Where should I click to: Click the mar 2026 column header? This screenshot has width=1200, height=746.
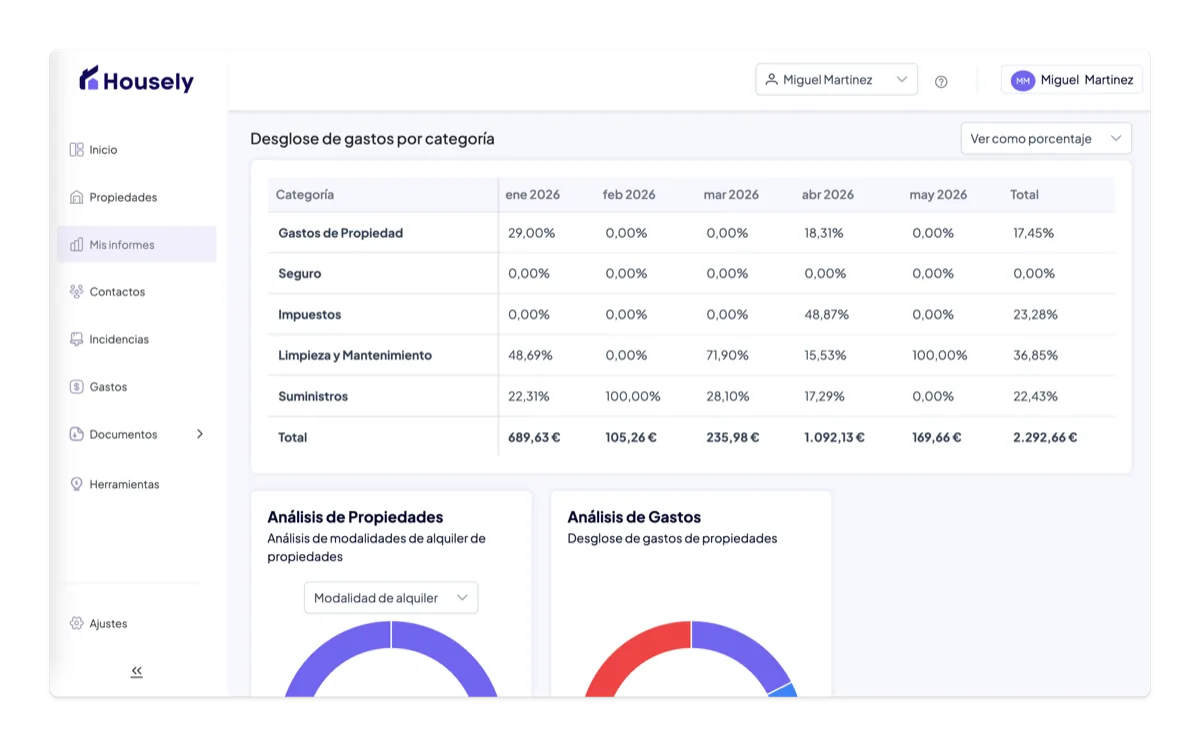coord(731,195)
